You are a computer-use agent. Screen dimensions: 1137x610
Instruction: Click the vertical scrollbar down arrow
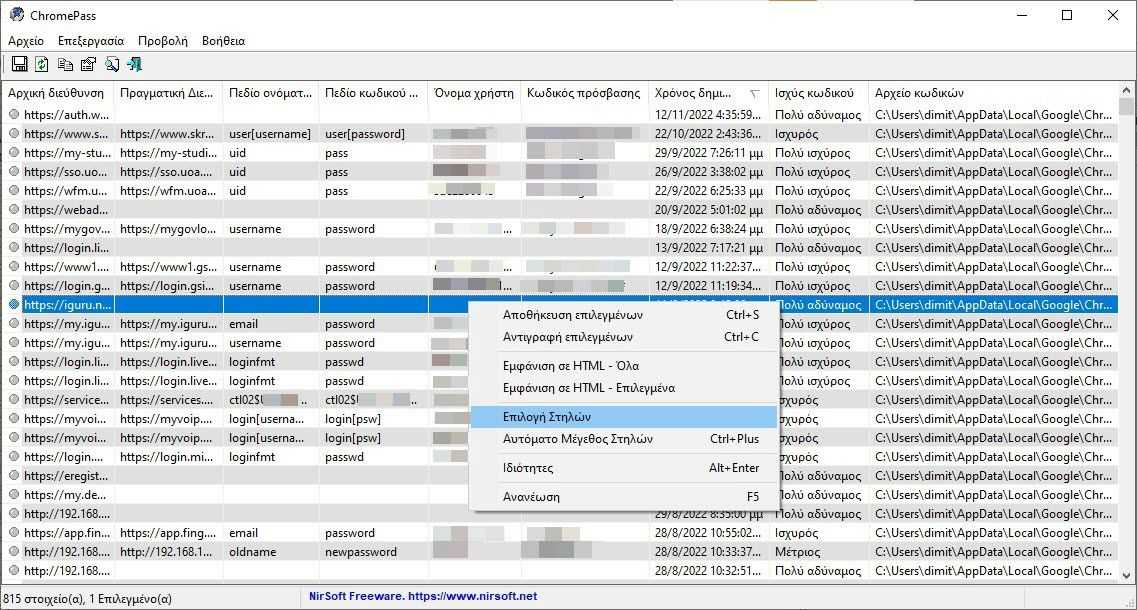pyautogui.click(x=1126, y=575)
